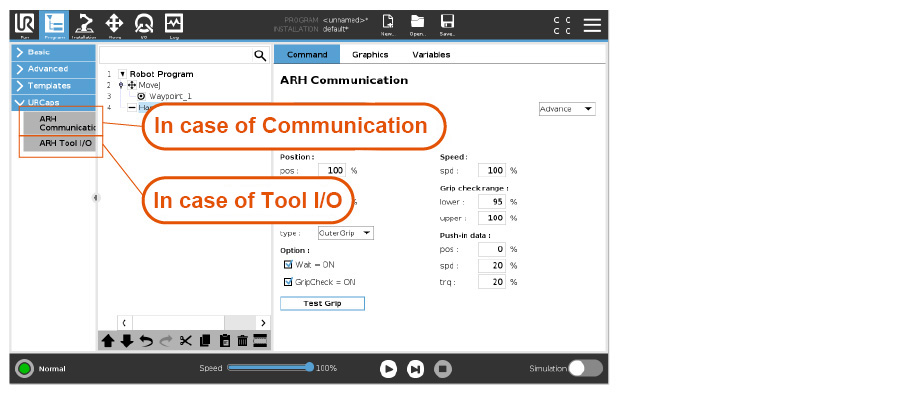
Task: Suppress the selected program line
Action: [260, 341]
